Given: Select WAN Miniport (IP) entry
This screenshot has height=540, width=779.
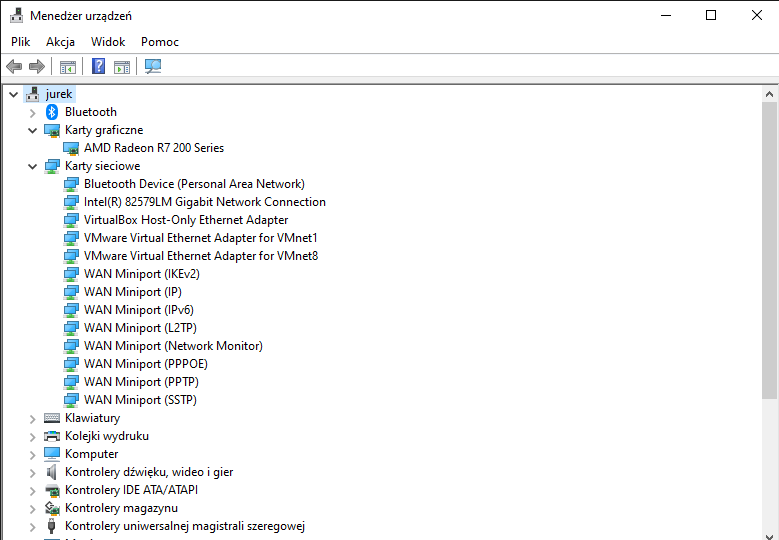Looking at the screenshot, I should click(133, 292).
